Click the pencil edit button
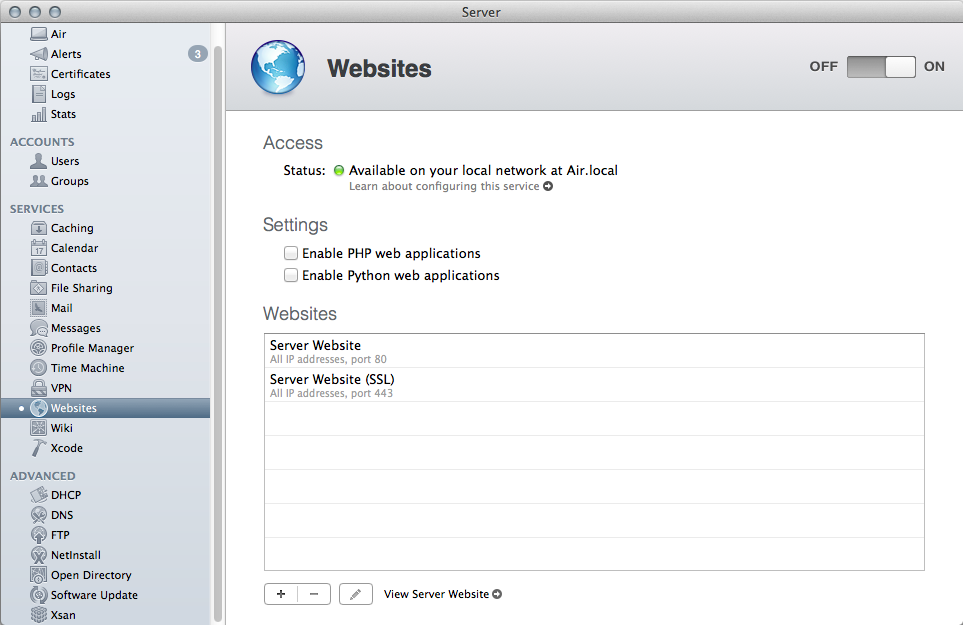Screen dimensions: 963x625 click(356, 594)
